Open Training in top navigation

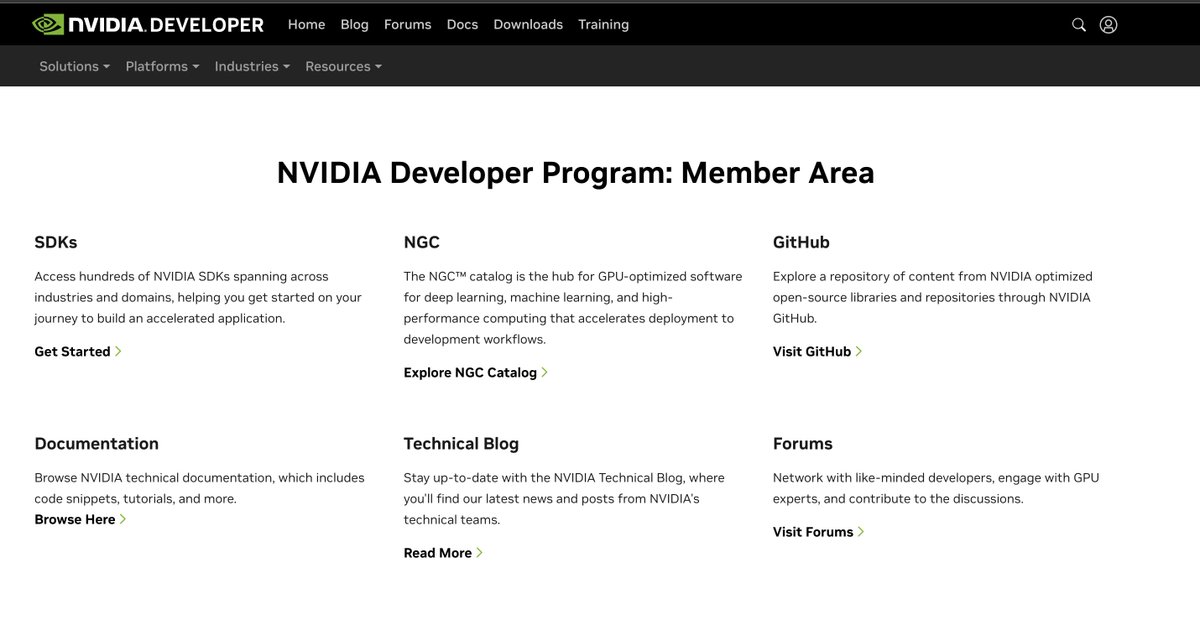tap(603, 24)
